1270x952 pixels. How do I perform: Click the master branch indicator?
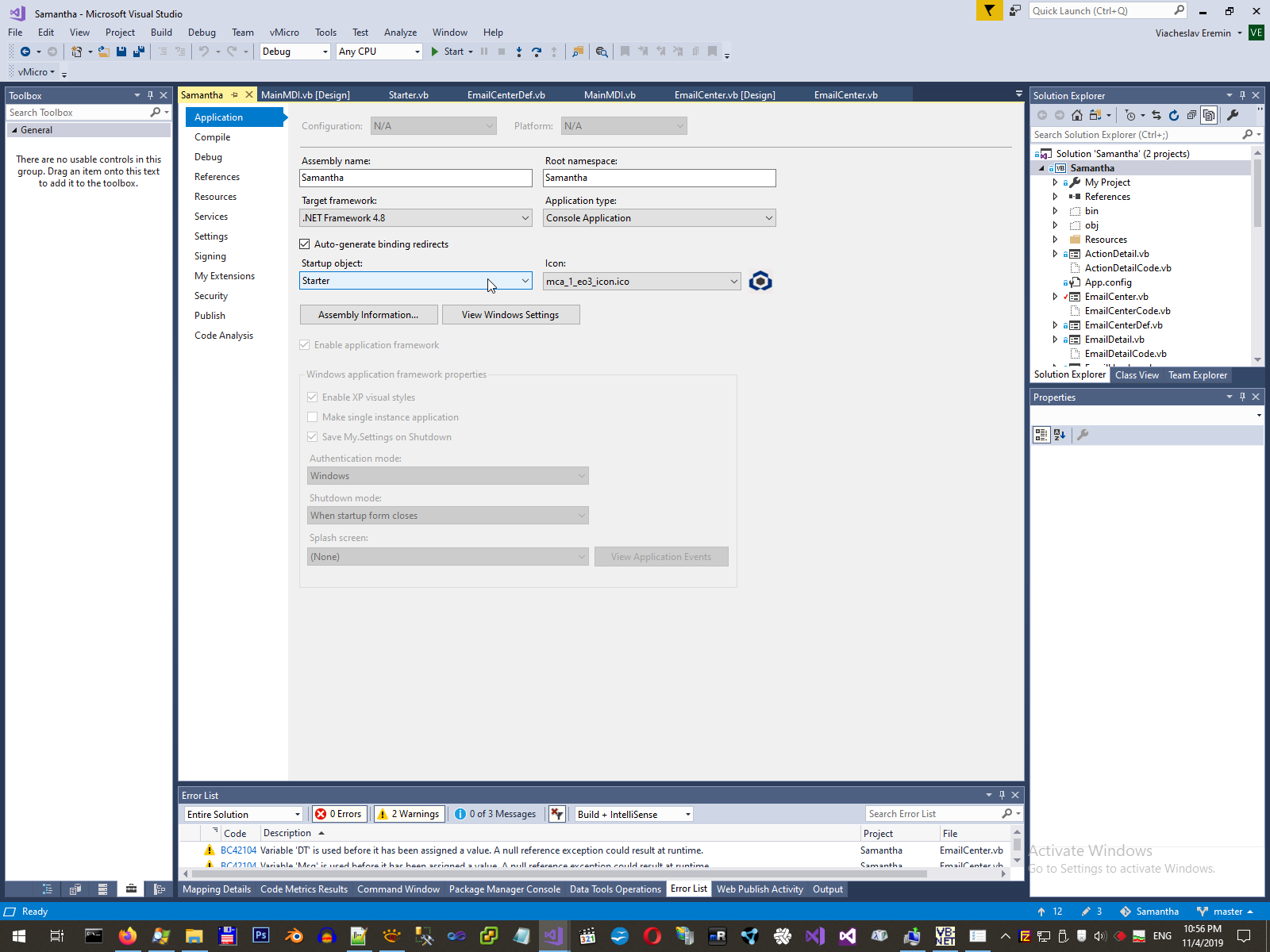point(1225,912)
